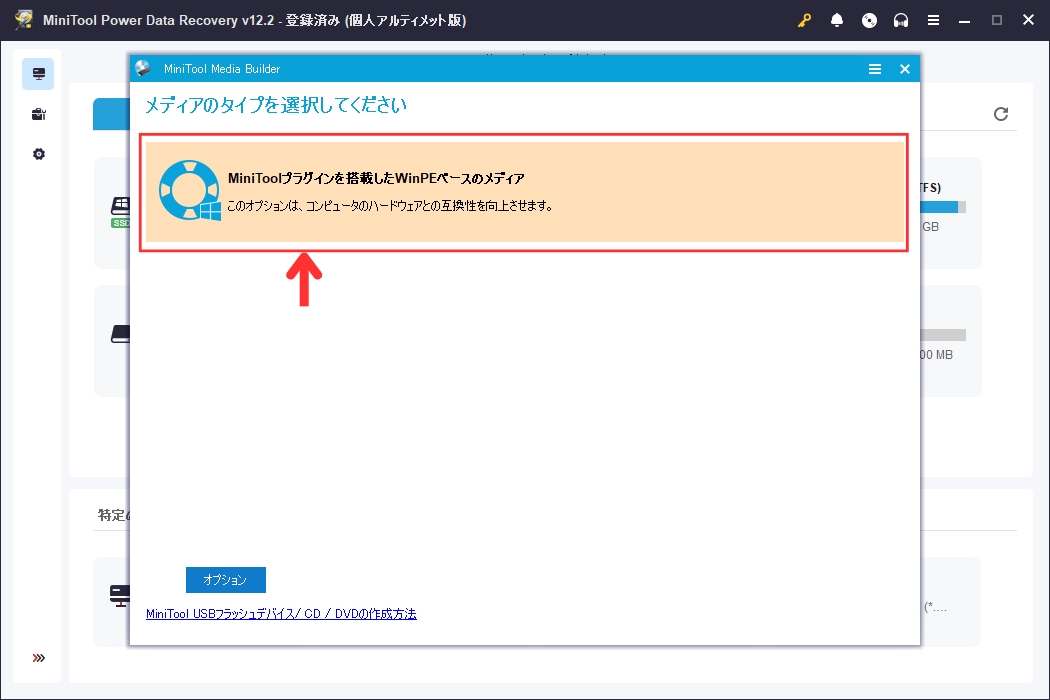Screen dimensions: 1050x700
Task: Select WinPE-based media with MiniTool plugin option
Action: pos(524,192)
